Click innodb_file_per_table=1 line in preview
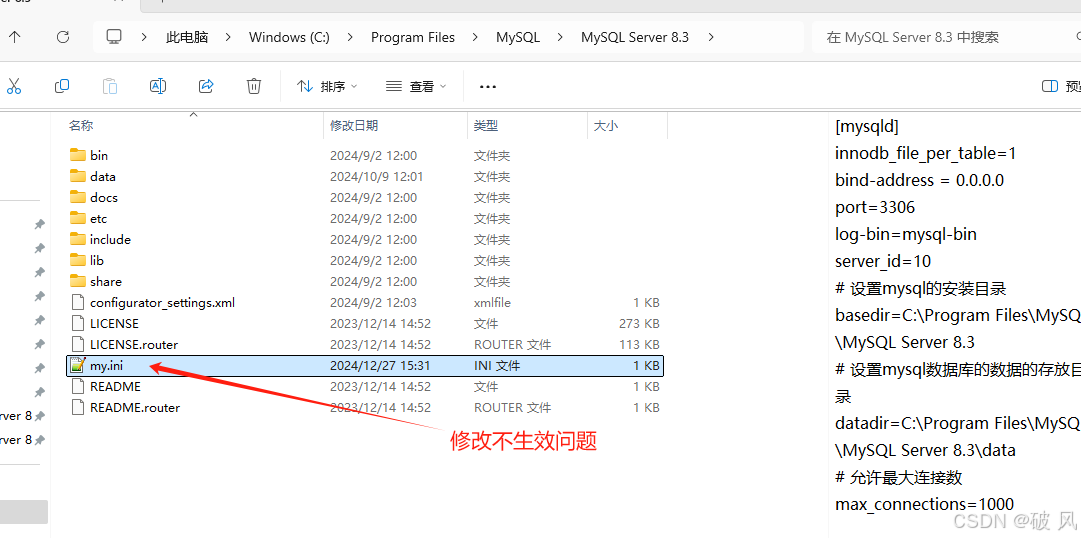The width and height of the screenshot is (1081, 538). point(925,154)
